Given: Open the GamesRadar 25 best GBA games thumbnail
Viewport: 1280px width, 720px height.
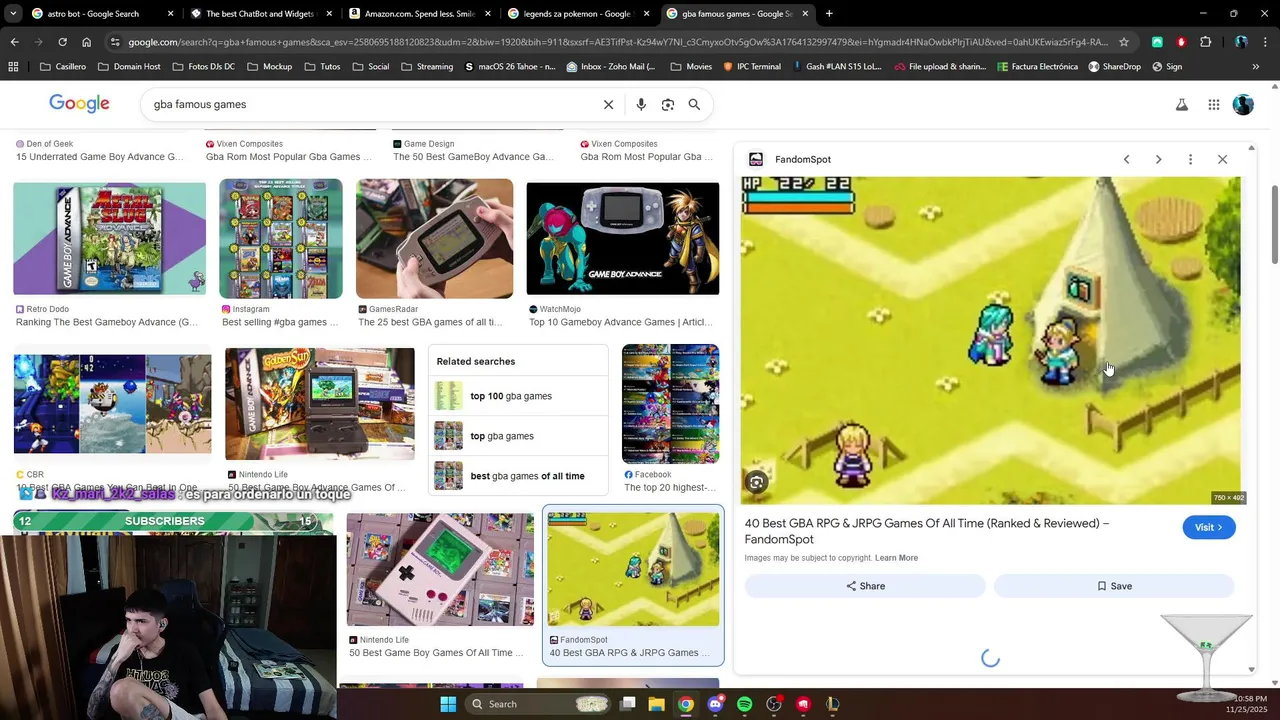Looking at the screenshot, I should point(434,238).
